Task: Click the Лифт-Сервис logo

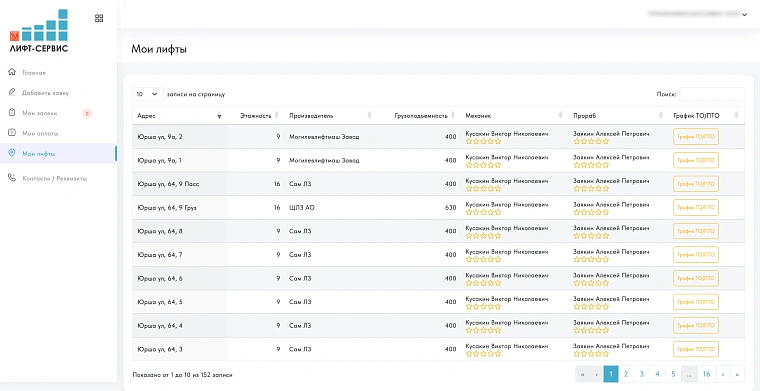Action: 39,31
